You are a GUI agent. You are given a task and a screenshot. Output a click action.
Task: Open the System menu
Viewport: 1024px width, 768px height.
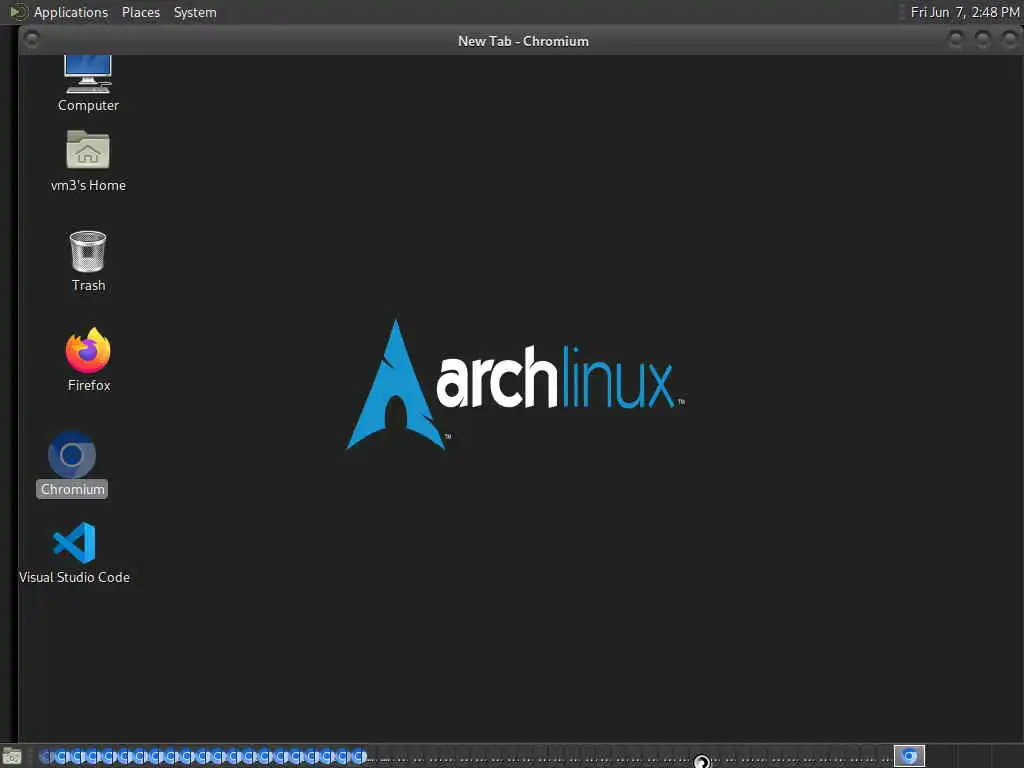tap(195, 12)
